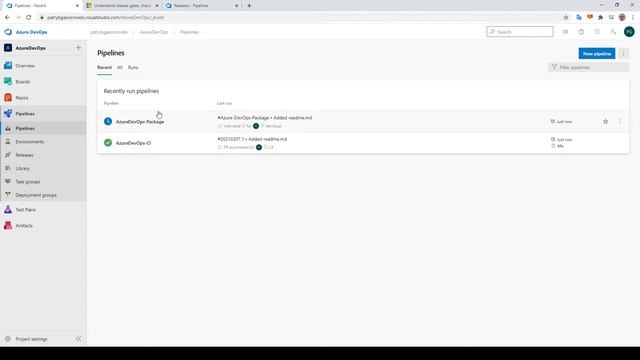Click the Search box in header
The height and width of the screenshot is (360, 640).
pyautogui.click(x=520, y=32)
